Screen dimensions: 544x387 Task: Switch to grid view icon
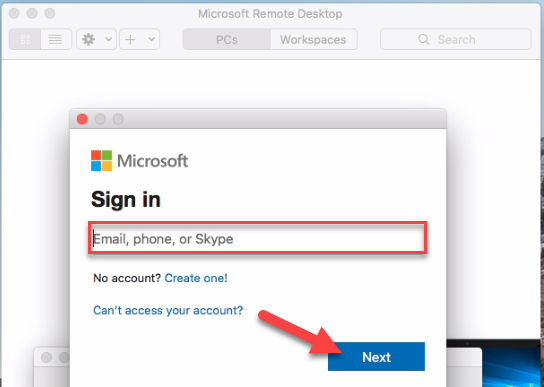click(25, 39)
